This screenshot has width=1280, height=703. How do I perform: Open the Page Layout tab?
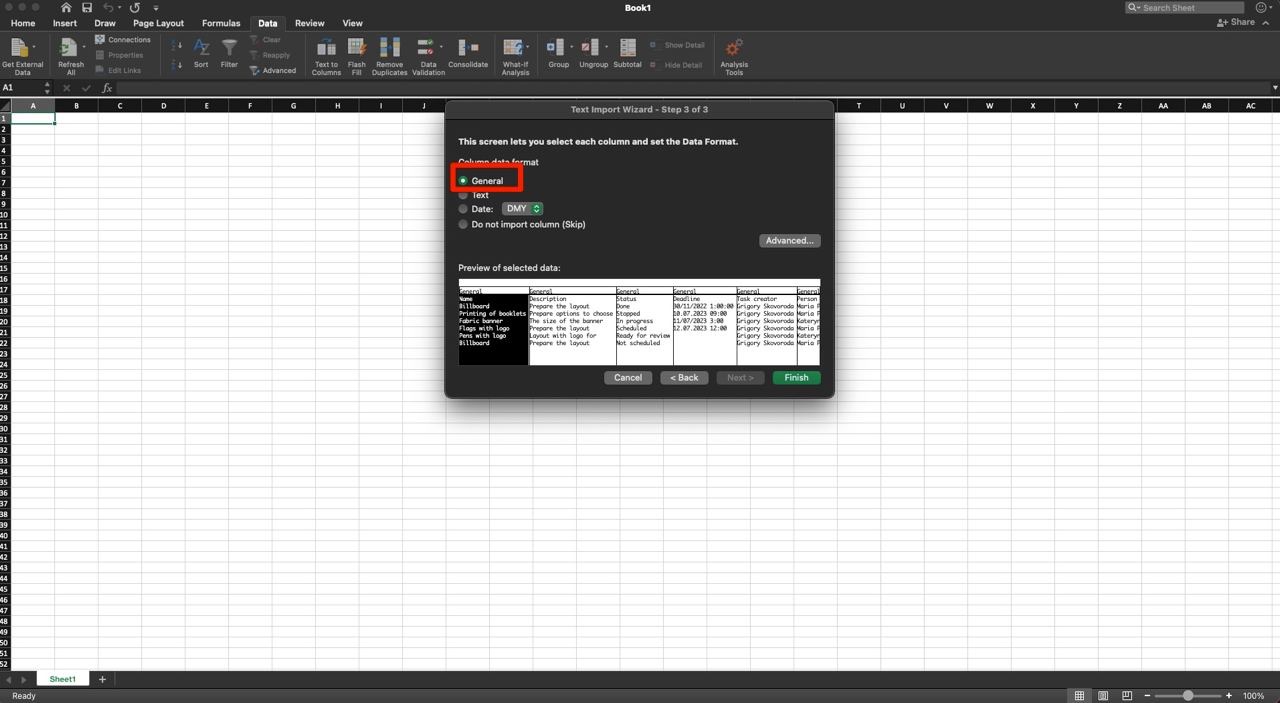tap(158, 23)
